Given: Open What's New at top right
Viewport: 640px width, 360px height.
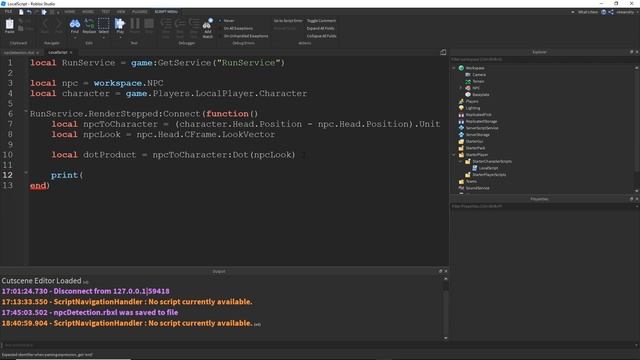Looking at the screenshot, I should tap(588, 12).
